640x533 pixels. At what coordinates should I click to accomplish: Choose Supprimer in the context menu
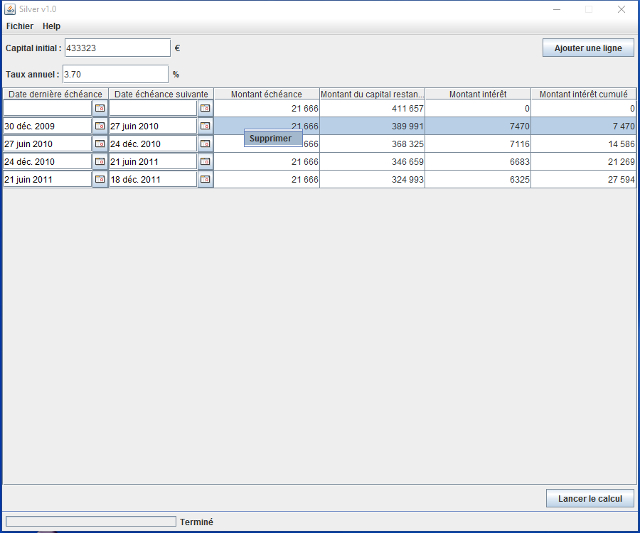tap(270, 139)
